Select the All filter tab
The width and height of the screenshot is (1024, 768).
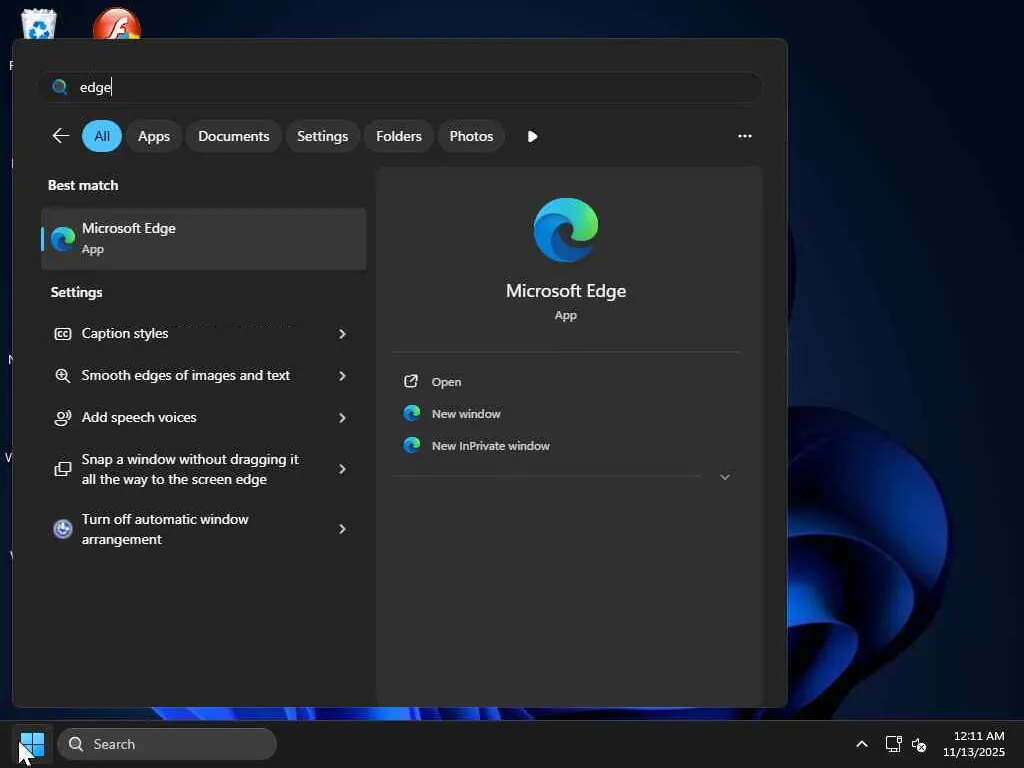(x=102, y=136)
